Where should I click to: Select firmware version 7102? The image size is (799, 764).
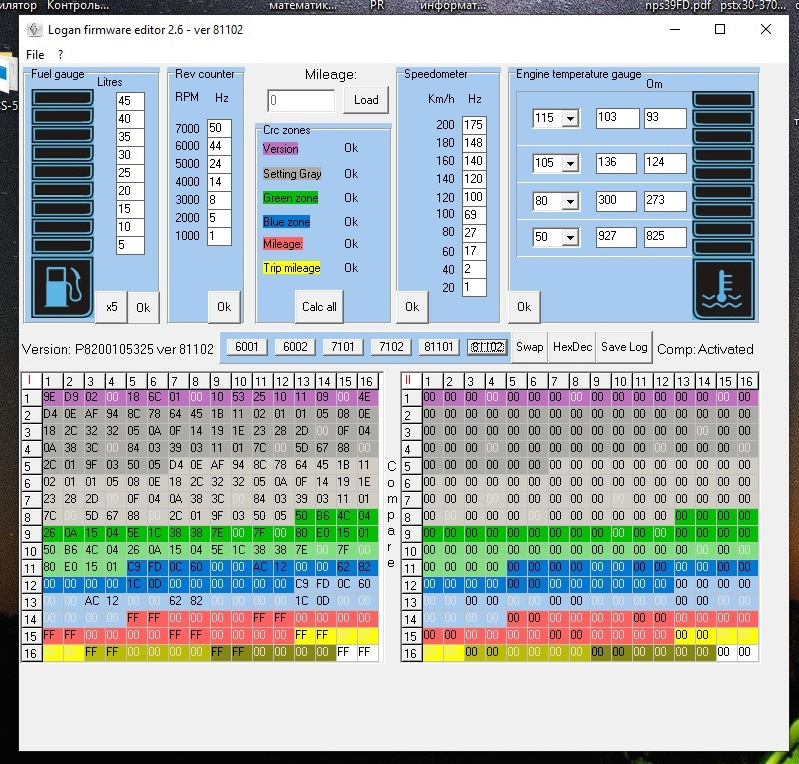pyautogui.click(x=391, y=347)
